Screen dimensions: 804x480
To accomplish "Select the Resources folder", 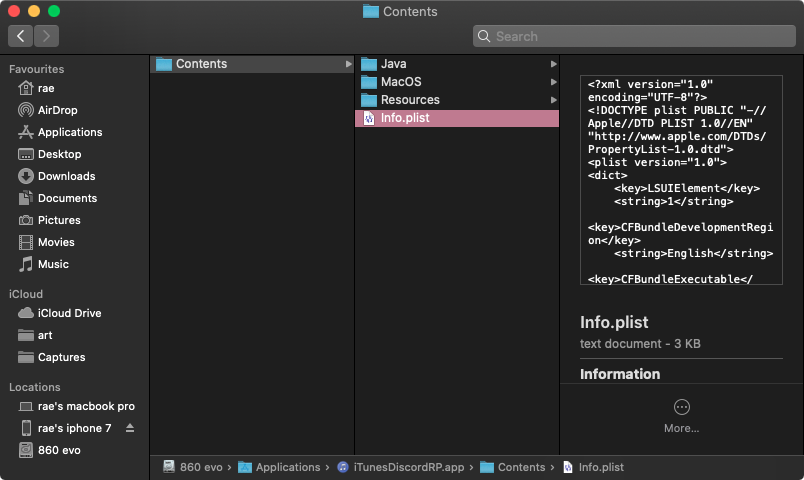I will [457, 100].
